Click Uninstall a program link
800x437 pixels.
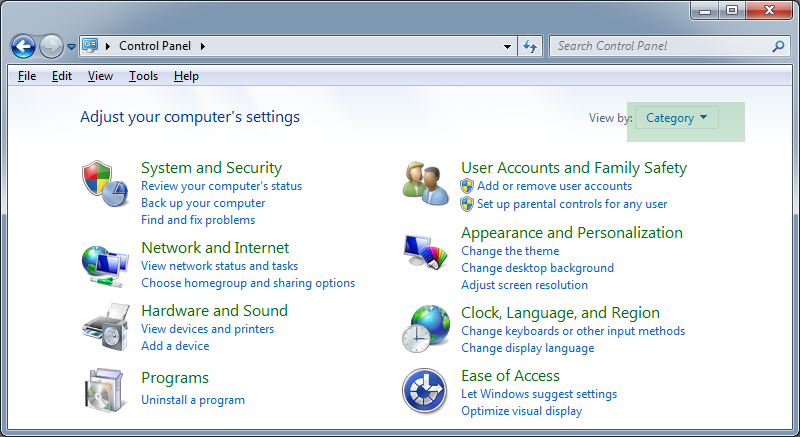pyautogui.click(x=193, y=400)
